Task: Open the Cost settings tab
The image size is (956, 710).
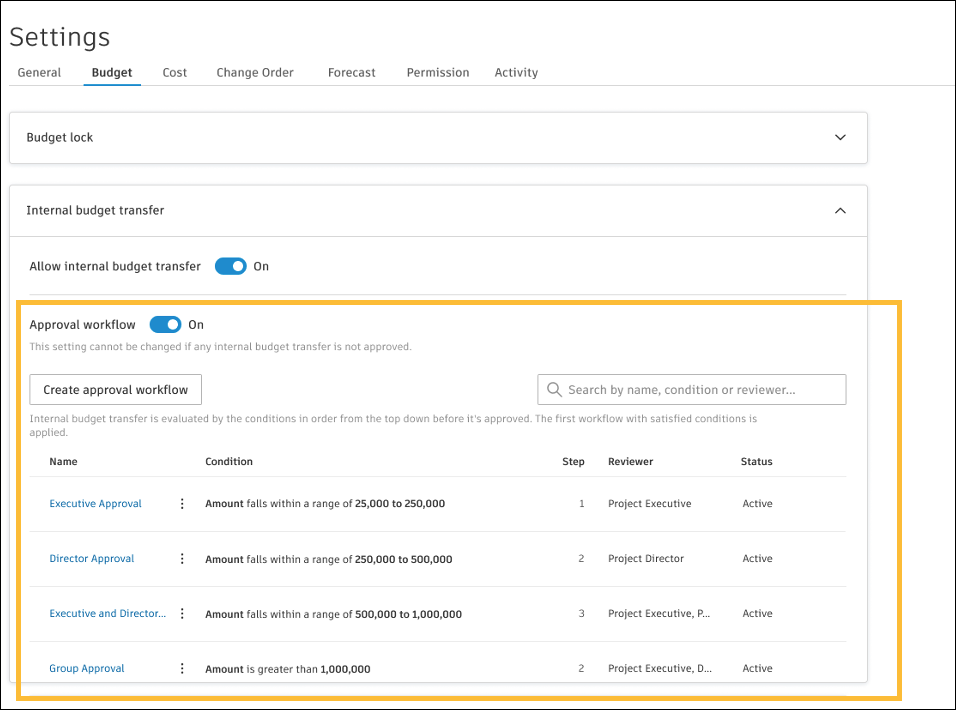Action: 175,73
